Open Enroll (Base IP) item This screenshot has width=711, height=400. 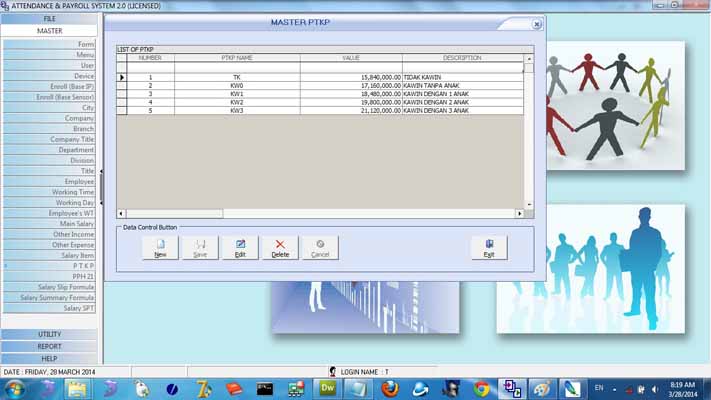tap(49, 86)
